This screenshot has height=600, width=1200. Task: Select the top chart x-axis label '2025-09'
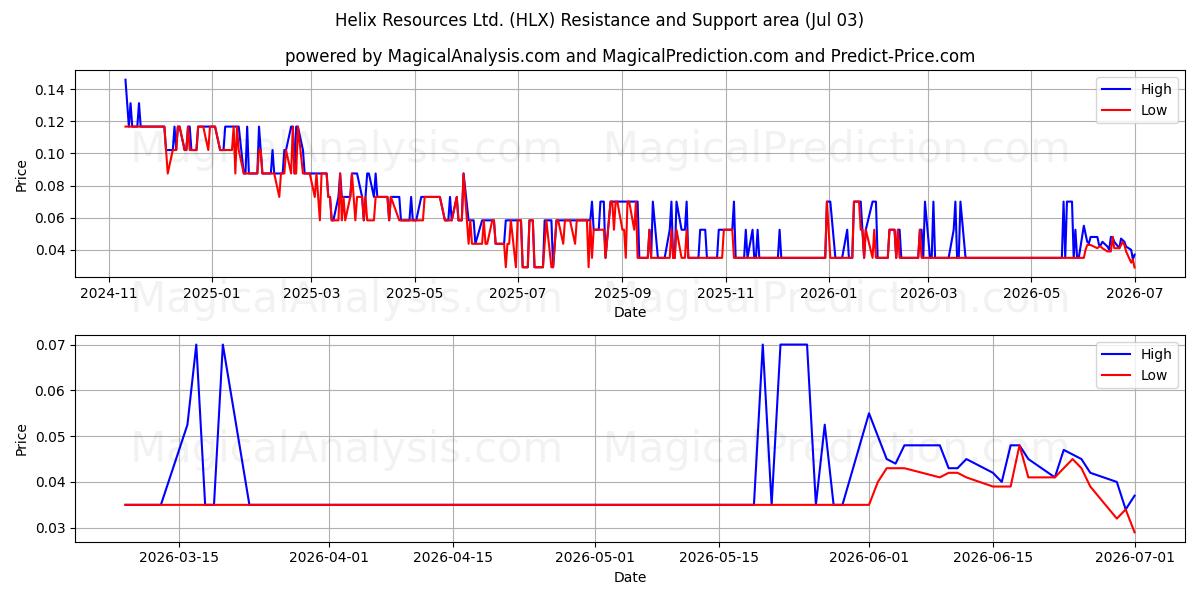(622, 293)
